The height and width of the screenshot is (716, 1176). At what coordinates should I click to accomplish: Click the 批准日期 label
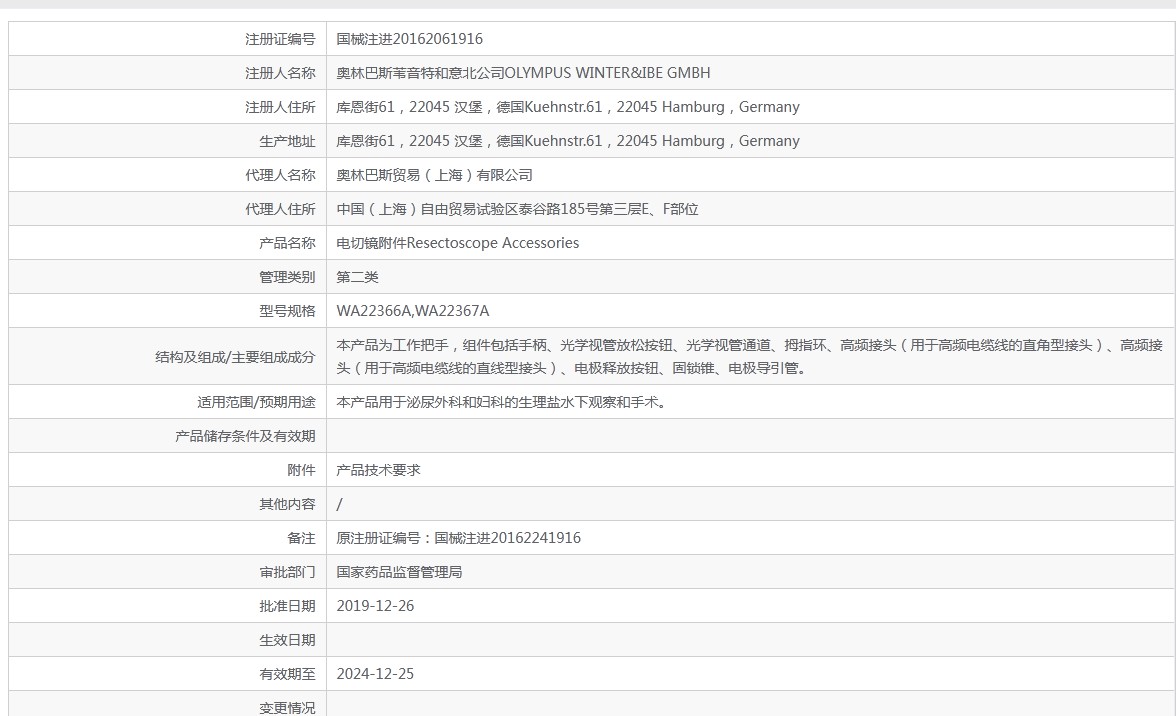coord(287,606)
